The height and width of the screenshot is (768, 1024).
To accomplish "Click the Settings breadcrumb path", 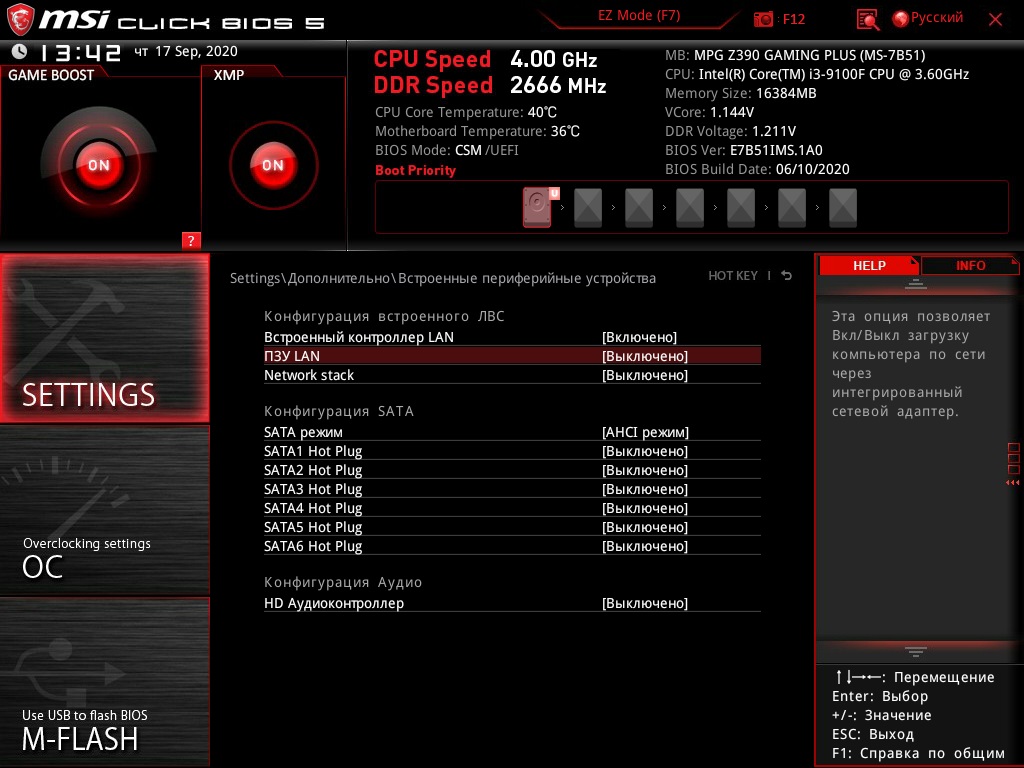I will pos(443,278).
